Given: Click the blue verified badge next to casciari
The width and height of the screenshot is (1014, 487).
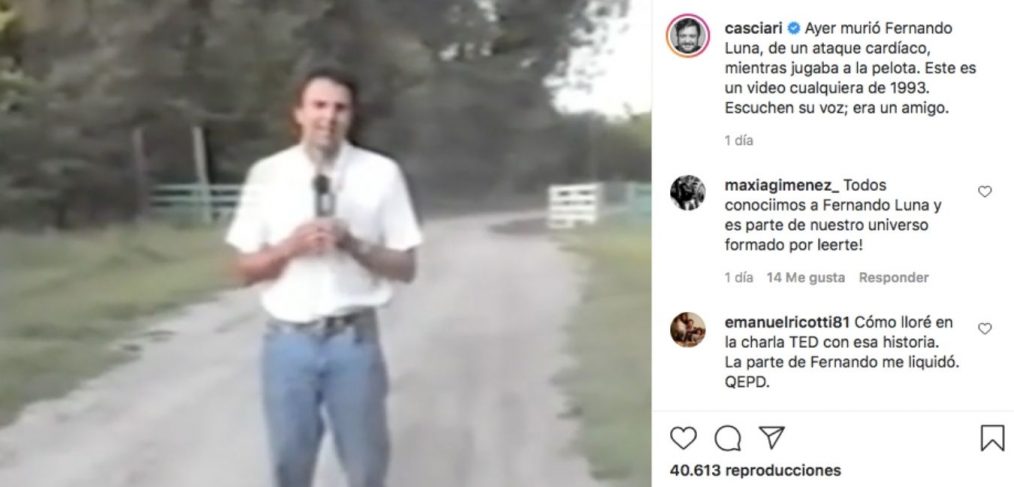Looking at the screenshot, I should click(793, 28).
